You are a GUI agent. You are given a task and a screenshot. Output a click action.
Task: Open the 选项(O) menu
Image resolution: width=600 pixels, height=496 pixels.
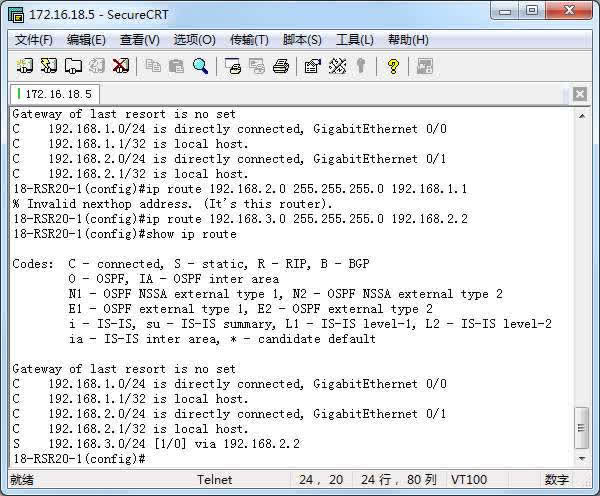pos(194,40)
